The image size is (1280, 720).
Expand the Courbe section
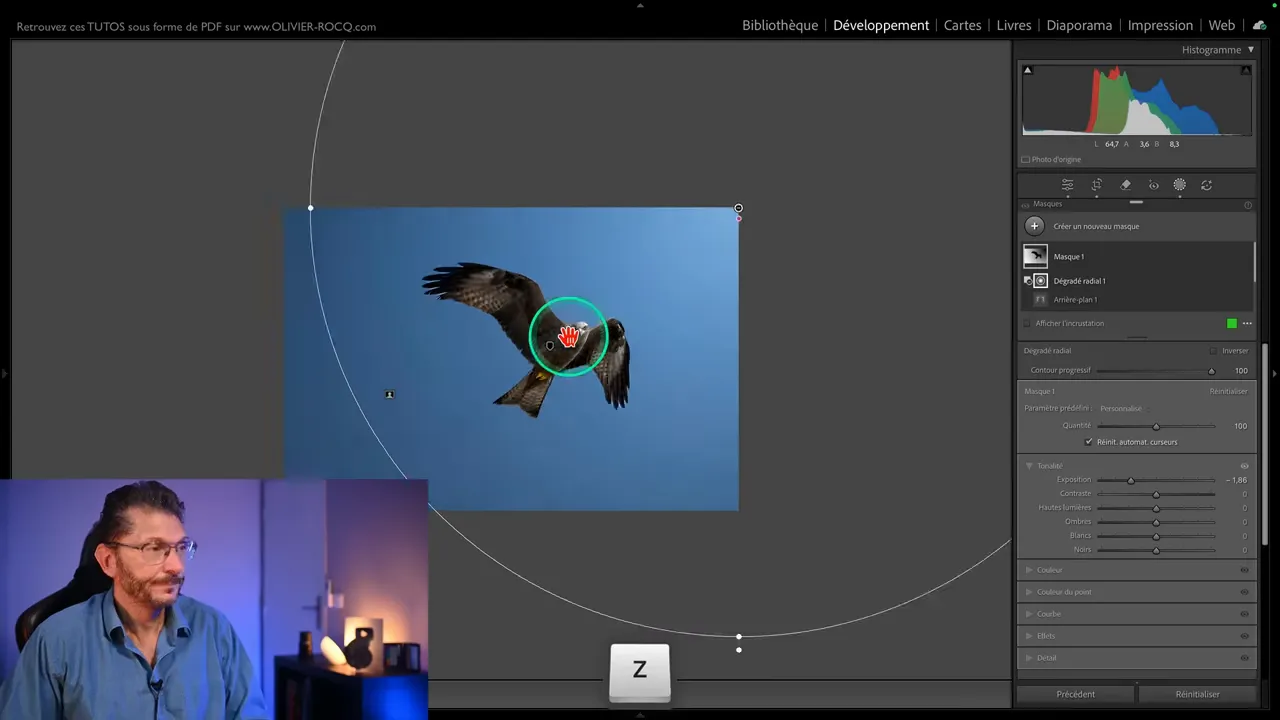[1029, 614]
